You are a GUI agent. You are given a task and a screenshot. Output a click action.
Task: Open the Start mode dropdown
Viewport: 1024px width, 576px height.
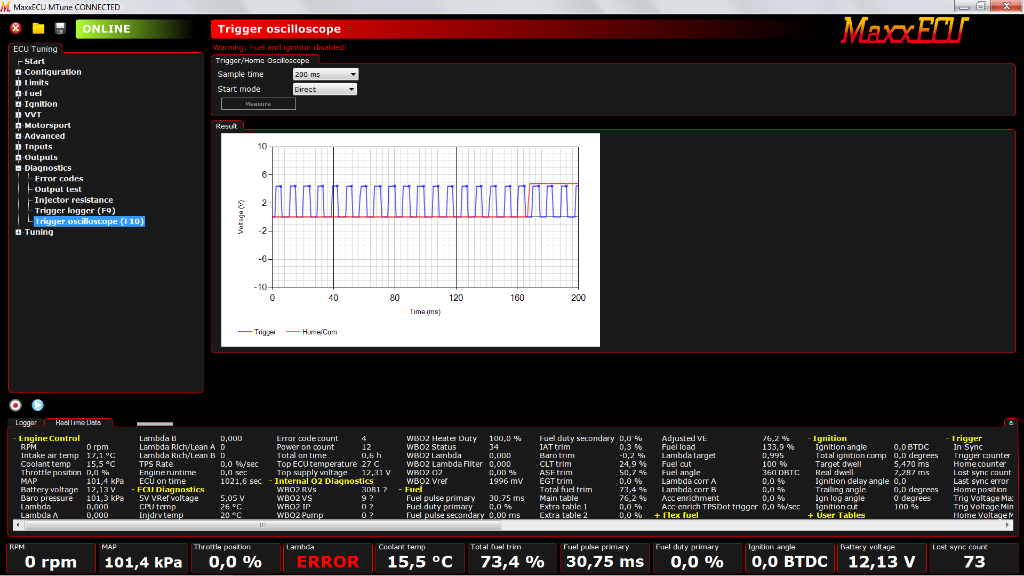click(325, 89)
